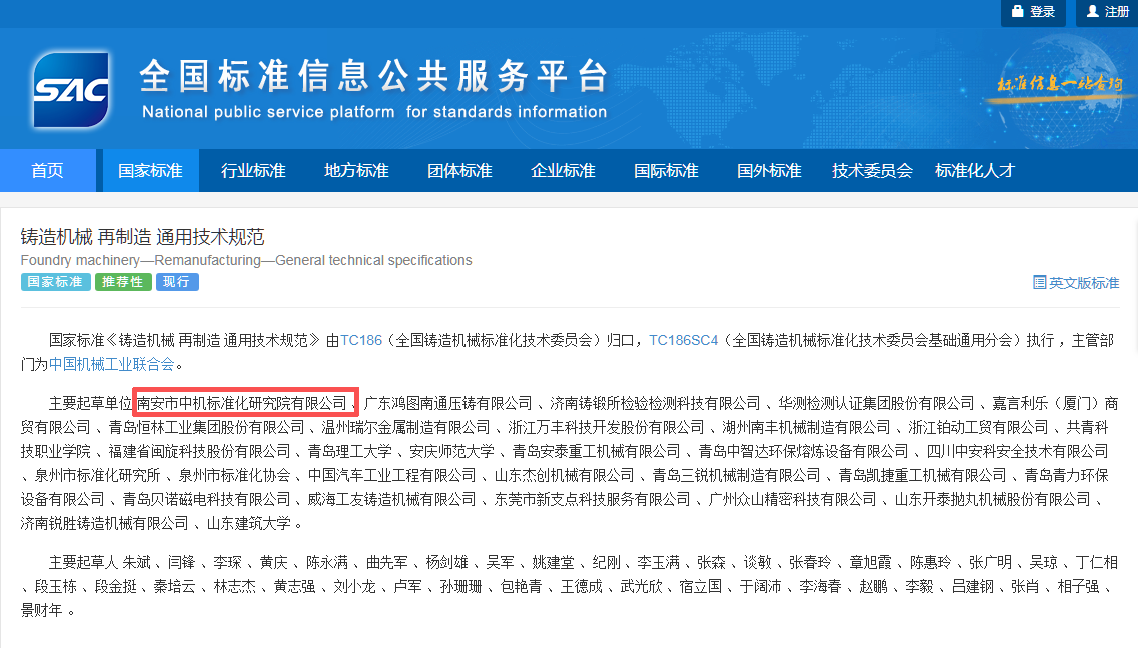Navigate to 国际标准 menu item
Image resolution: width=1138 pixels, height=648 pixels.
tap(666, 170)
